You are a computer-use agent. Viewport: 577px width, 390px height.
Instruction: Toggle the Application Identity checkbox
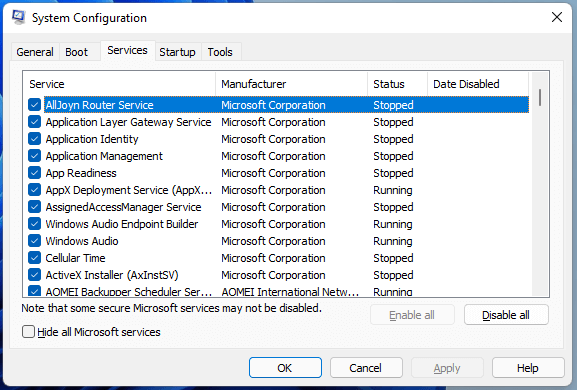(35, 139)
